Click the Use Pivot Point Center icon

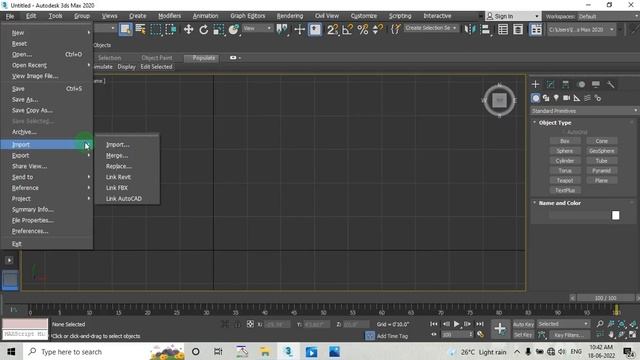(x=282, y=29)
